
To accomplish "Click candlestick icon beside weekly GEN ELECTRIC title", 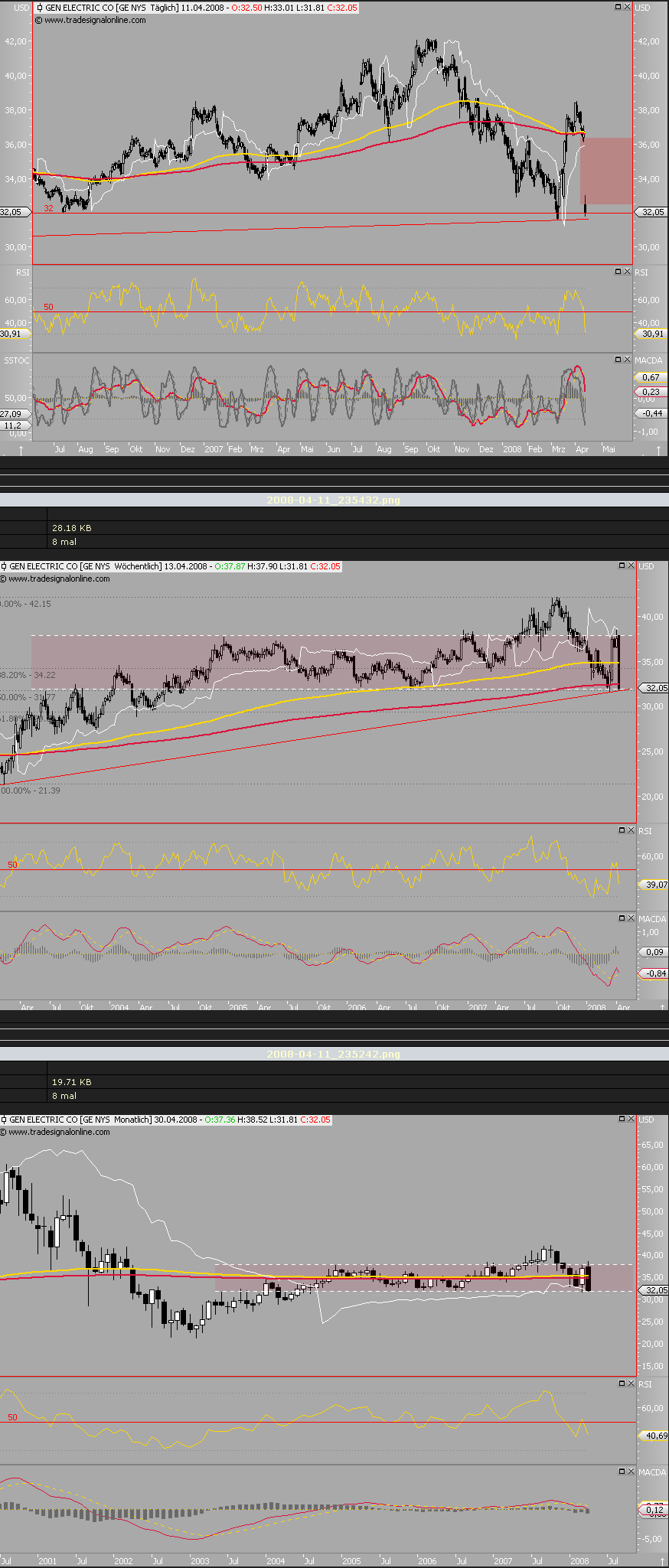I will point(4,566).
